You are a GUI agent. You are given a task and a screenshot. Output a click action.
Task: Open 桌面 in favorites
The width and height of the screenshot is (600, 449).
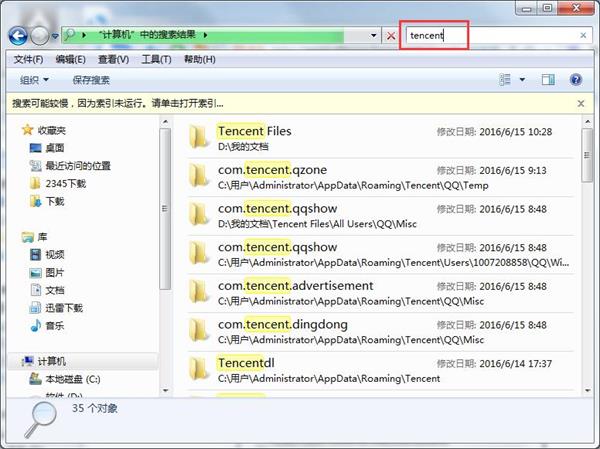(55, 148)
